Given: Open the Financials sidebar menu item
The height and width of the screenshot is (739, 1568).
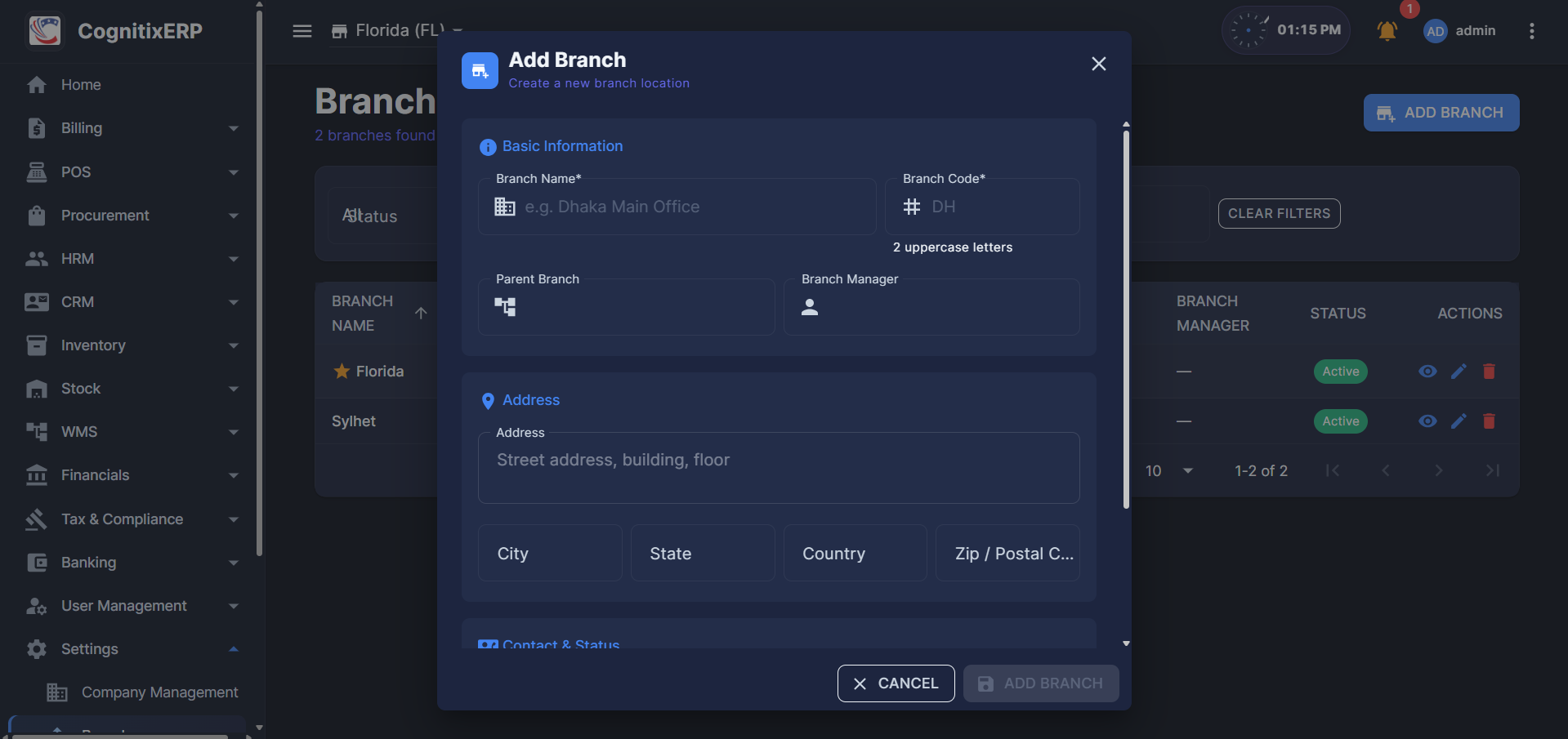Looking at the screenshot, I should click(x=131, y=475).
